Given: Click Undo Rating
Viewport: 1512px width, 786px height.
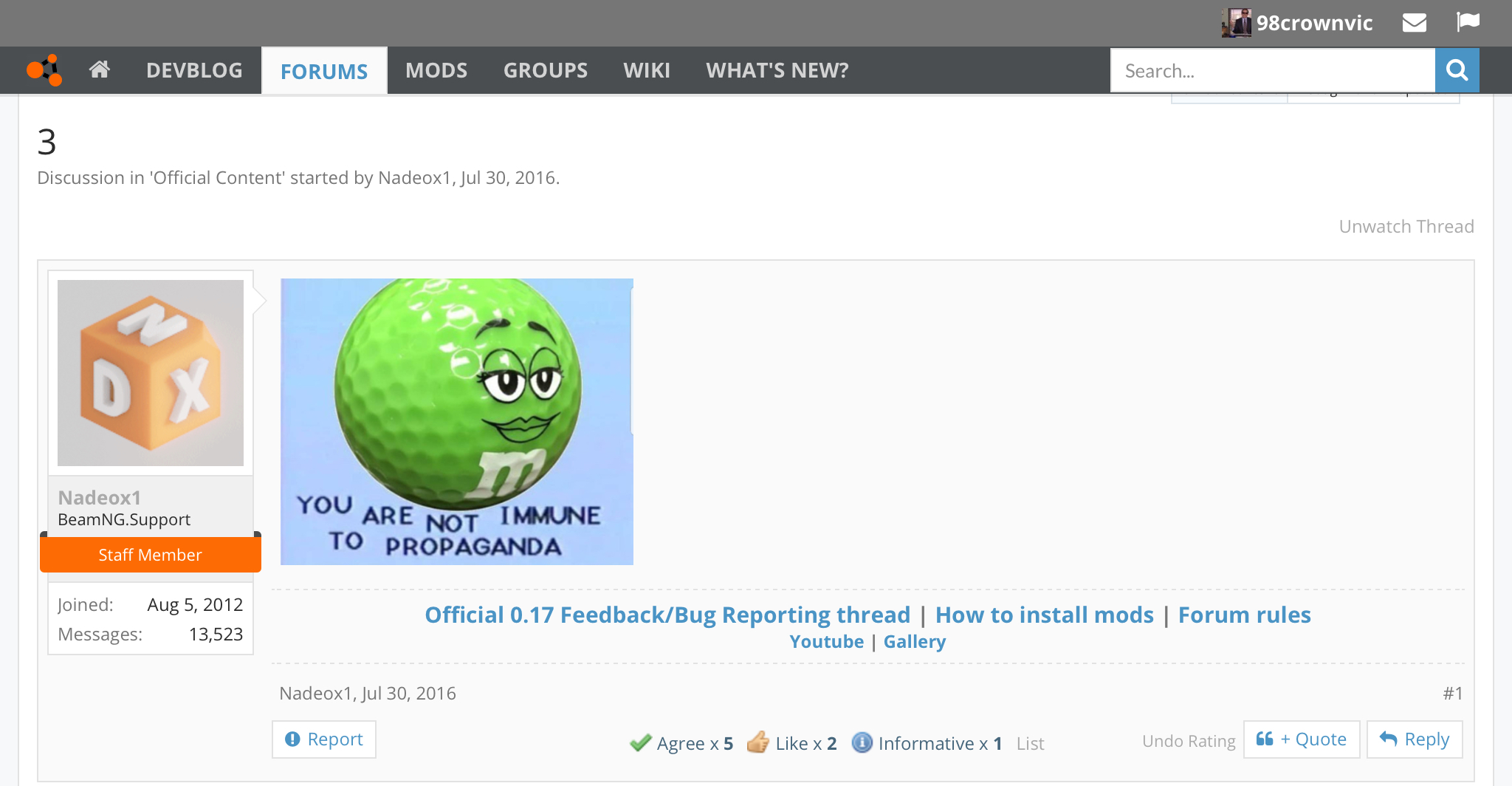Looking at the screenshot, I should click(x=1189, y=741).
